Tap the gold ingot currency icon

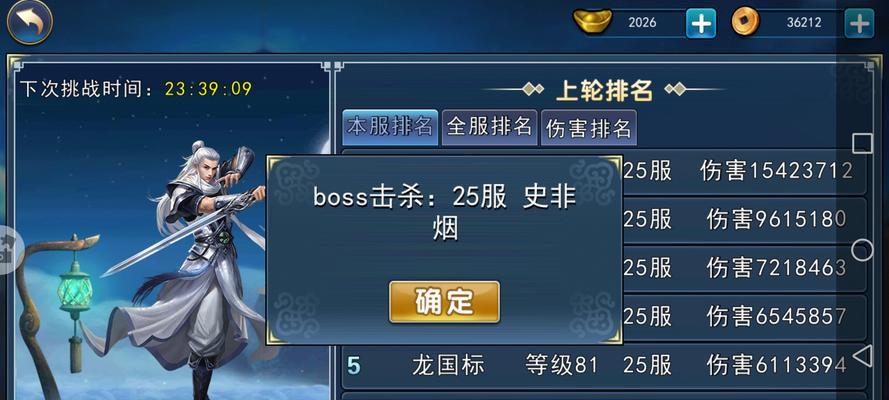point(592,22)
